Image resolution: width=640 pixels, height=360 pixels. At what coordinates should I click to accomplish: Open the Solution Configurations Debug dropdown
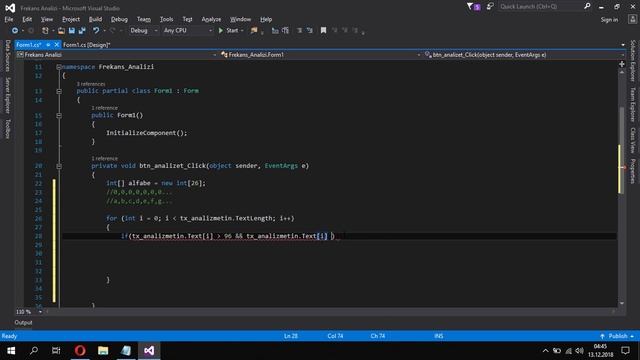143,31
